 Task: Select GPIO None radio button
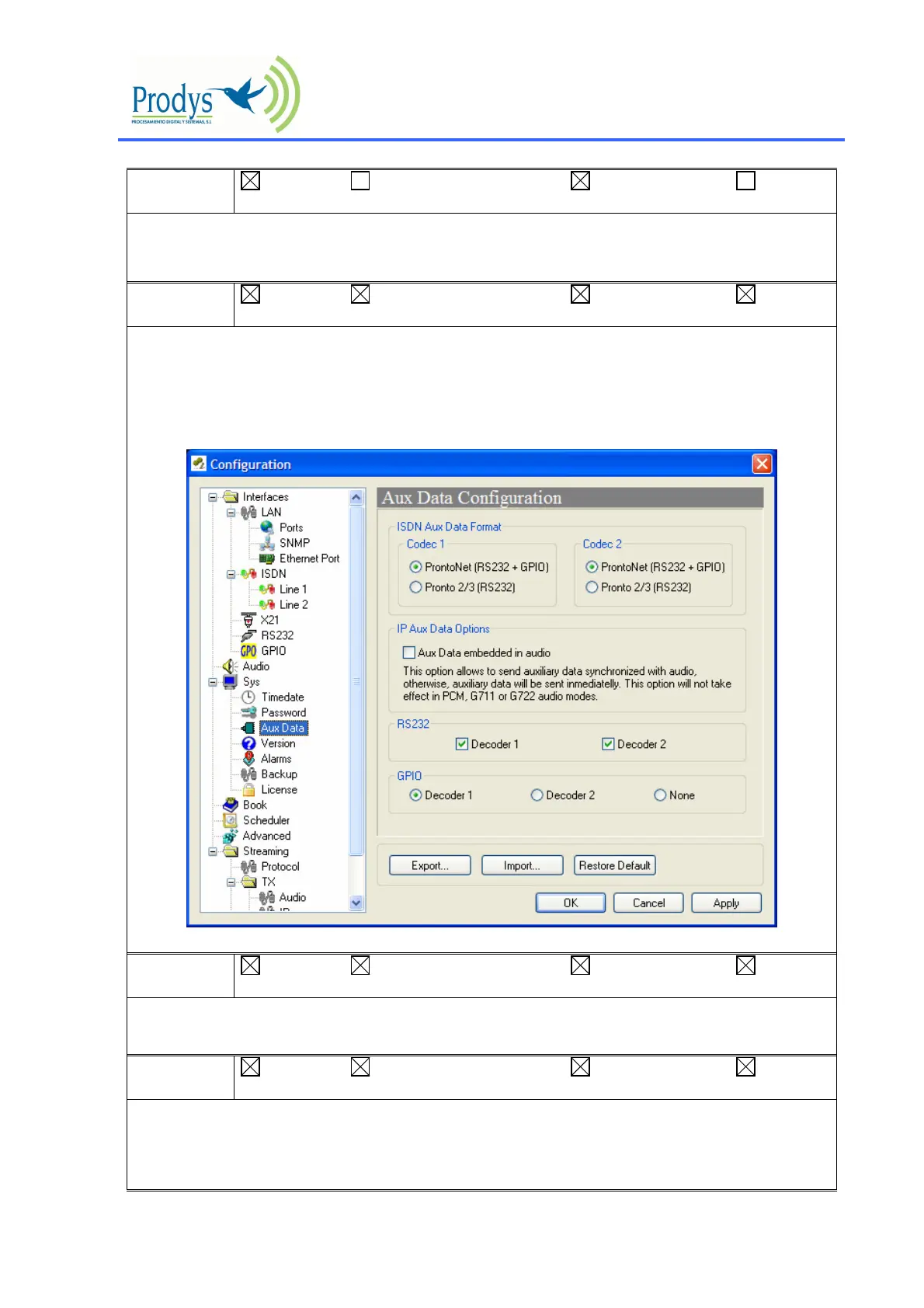coord(660,795)
